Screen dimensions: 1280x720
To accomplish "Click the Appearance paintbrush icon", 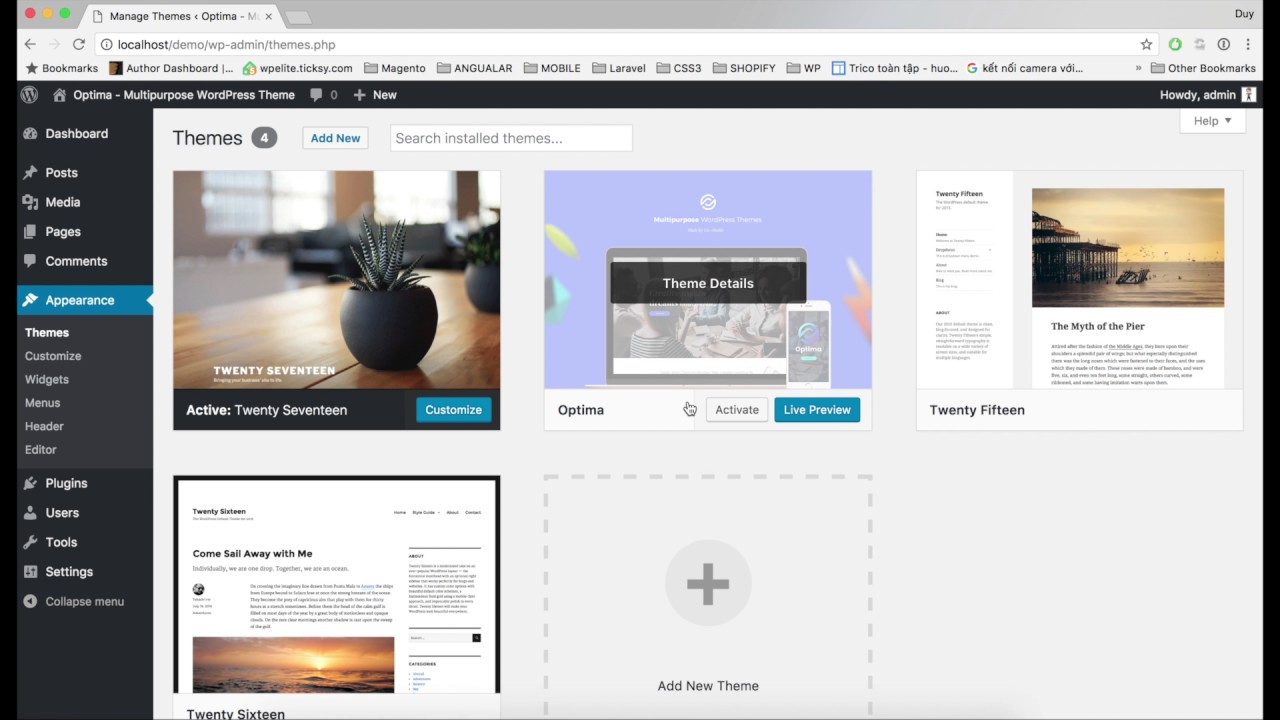I will (x=30, y=300).
